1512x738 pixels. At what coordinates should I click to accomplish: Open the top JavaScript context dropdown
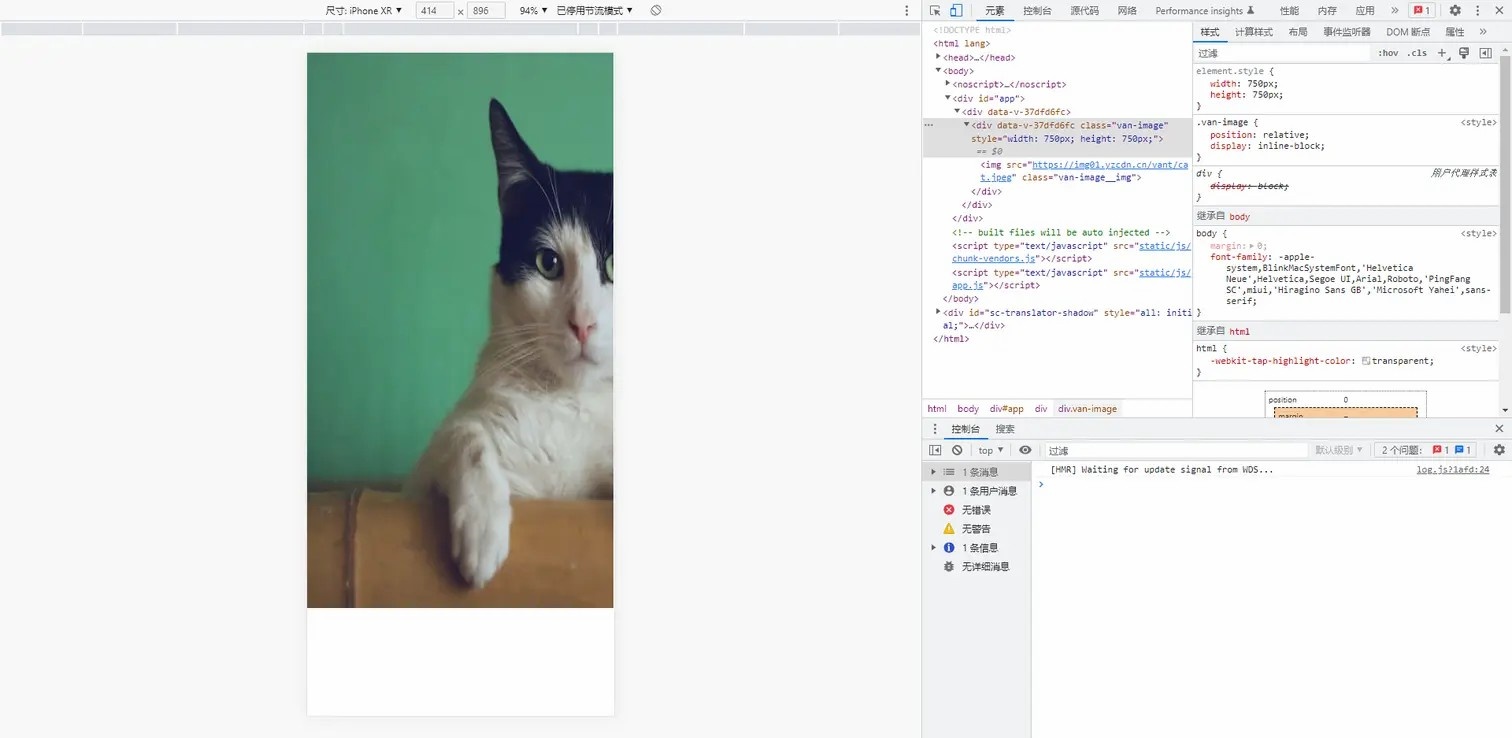point(988,450)
